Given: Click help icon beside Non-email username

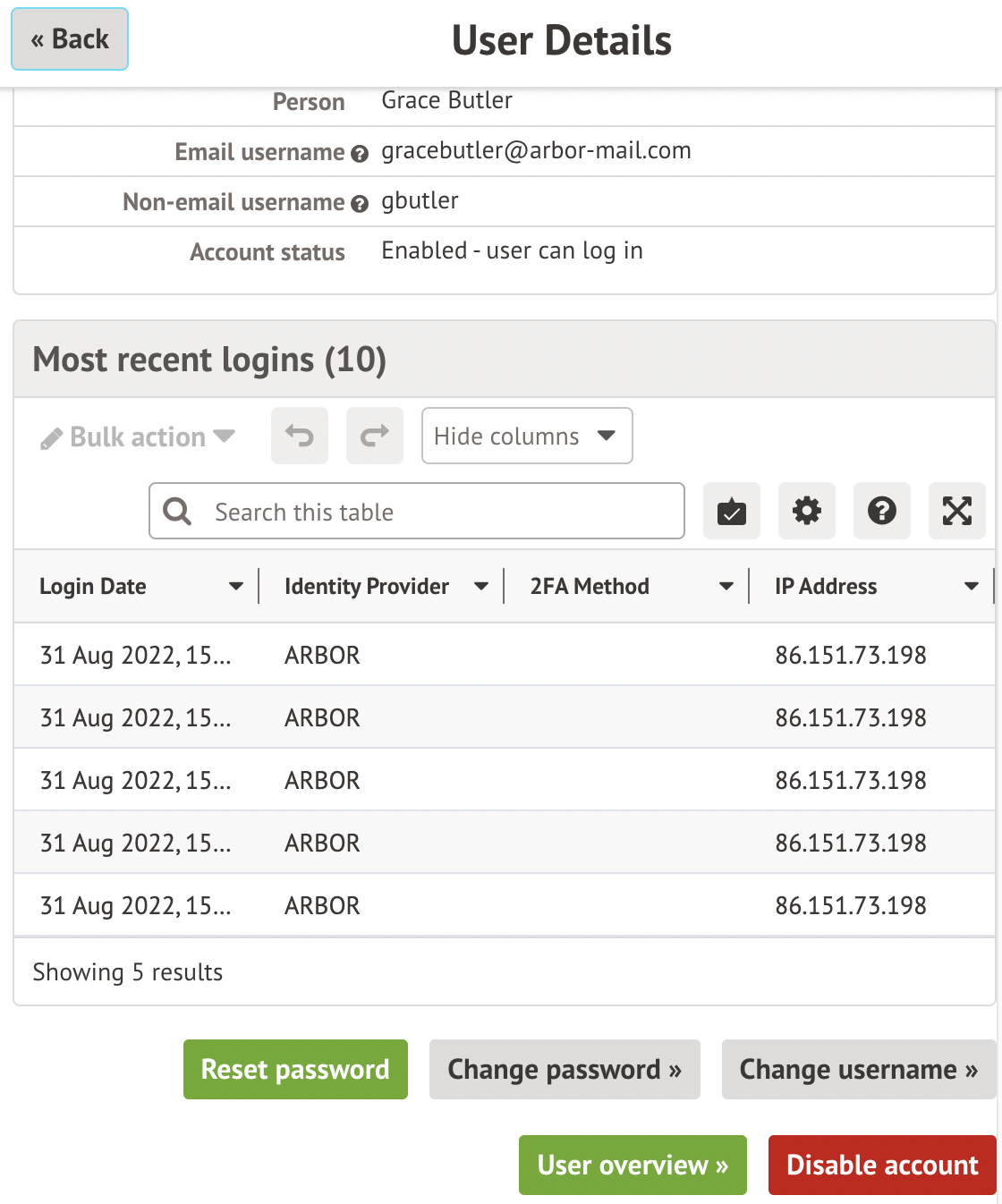Looking at the screenshot, I should pos(360,204).
